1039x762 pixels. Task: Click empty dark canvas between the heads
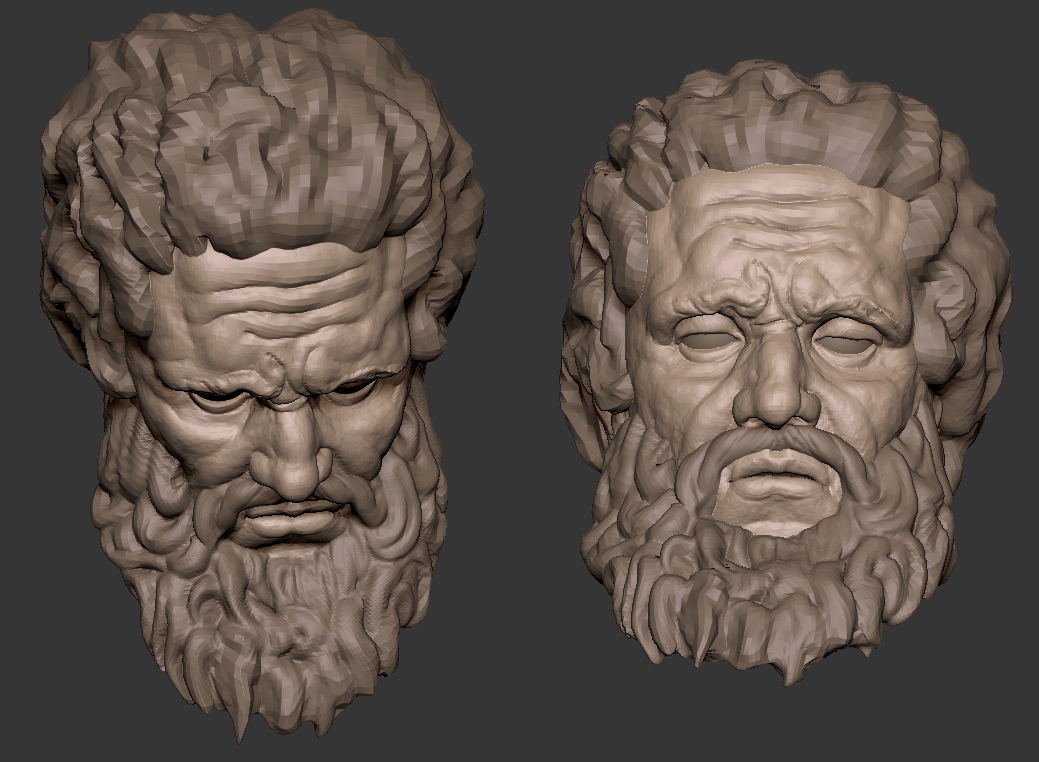(x=520, y=400)
